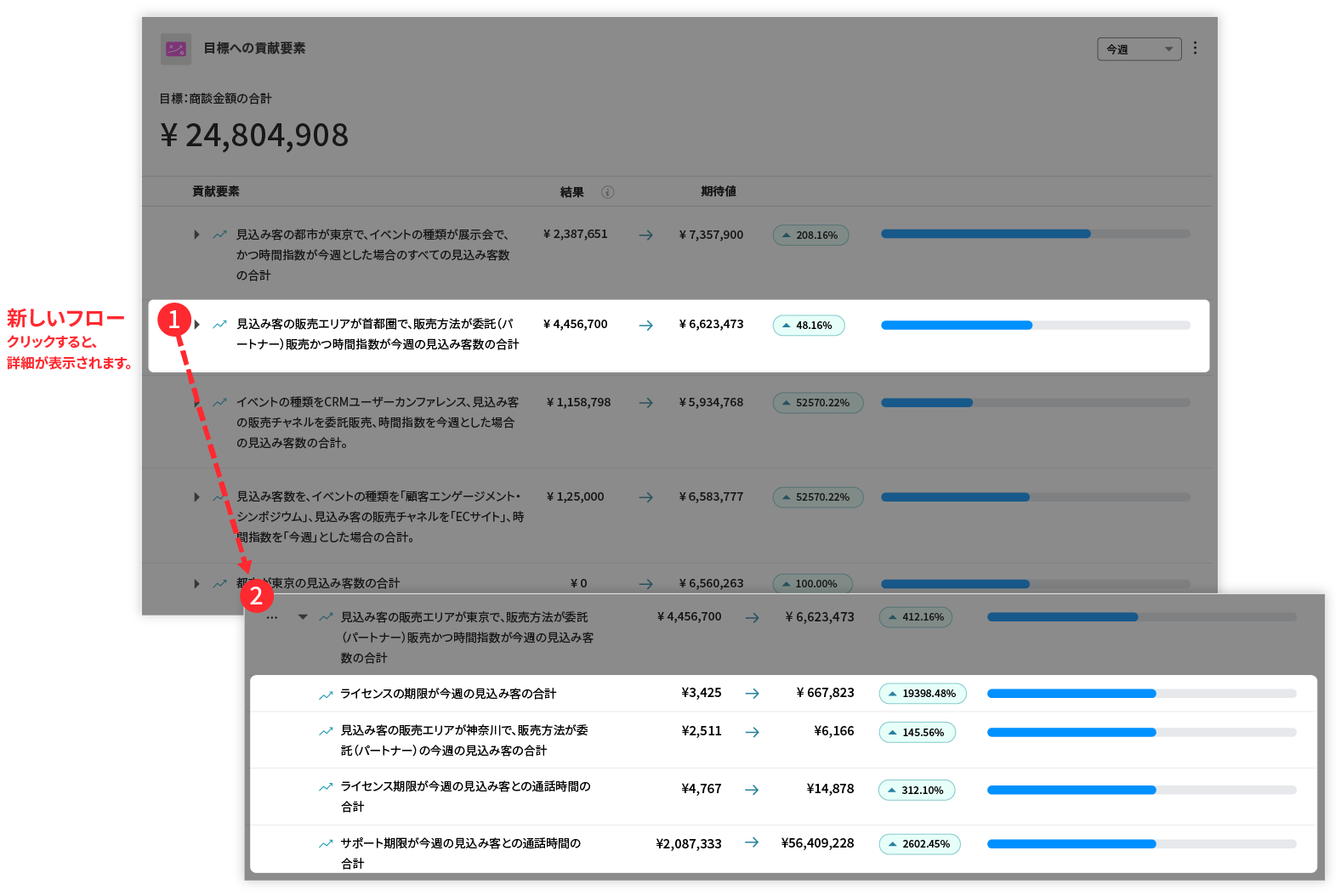
Task: Click the 2602.45% increase badge
Action: (920, 844)
